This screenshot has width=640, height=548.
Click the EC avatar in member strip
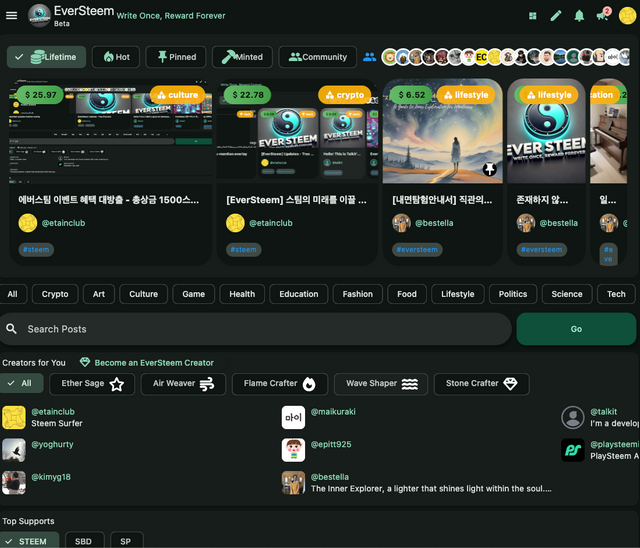pyautogui.click(x=481, y=57)
